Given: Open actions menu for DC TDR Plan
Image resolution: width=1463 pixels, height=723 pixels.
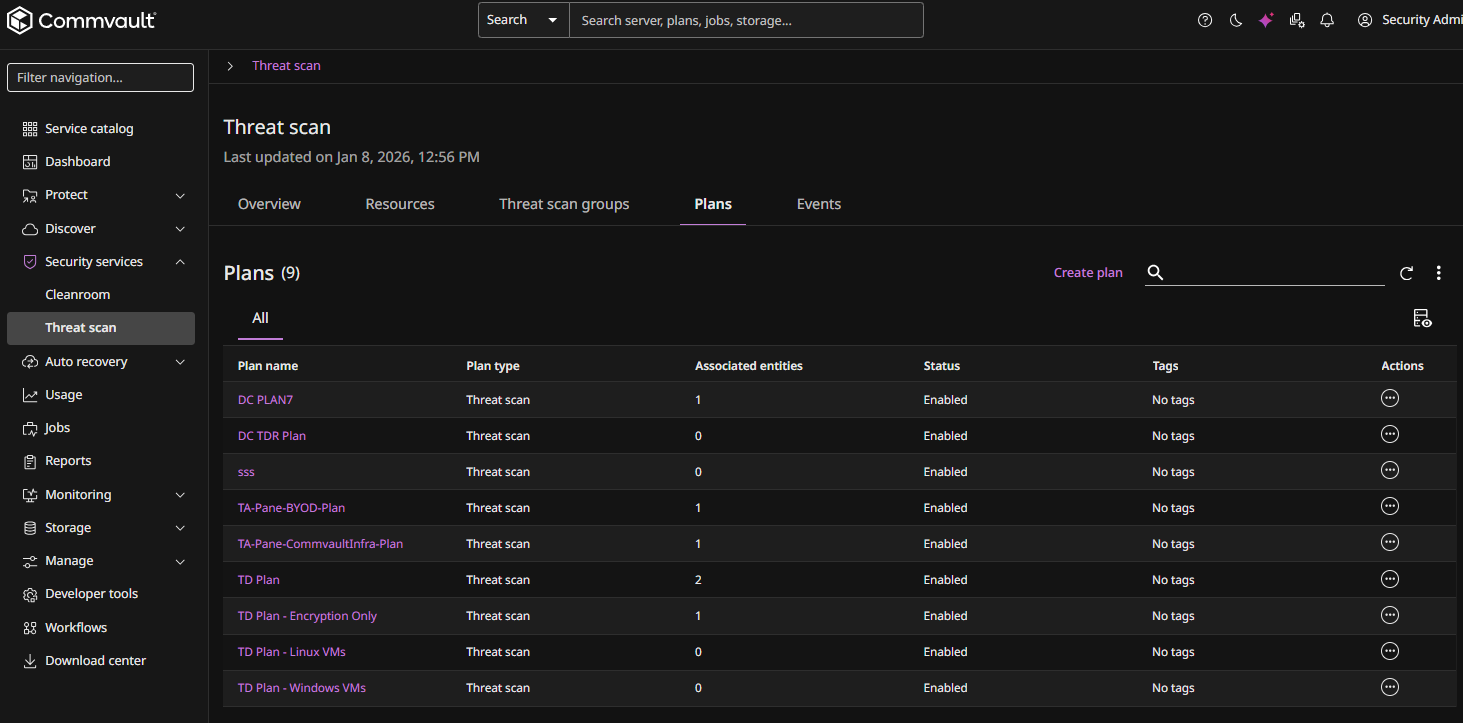Looking at the screenshot, I should pyautogui.click(x=1389, y=434).
